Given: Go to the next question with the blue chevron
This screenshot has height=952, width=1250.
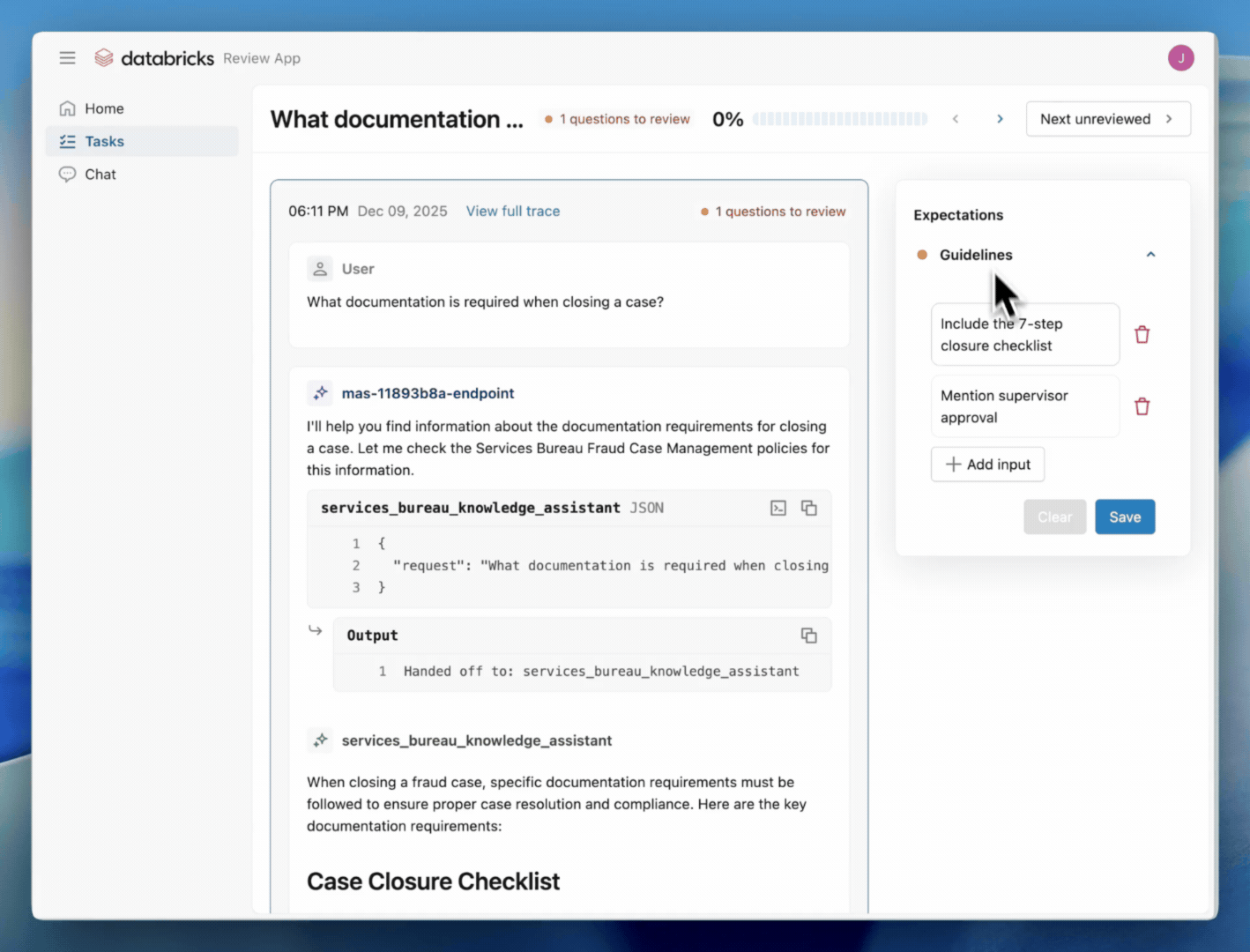Looking at the screenshot, I should point(1000,118).
